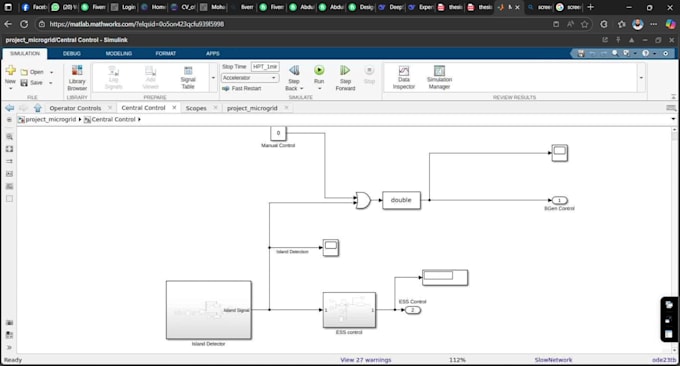Click the help question mark icon
This screenshot has height=366, width=680.
click(x=646, y=53)
